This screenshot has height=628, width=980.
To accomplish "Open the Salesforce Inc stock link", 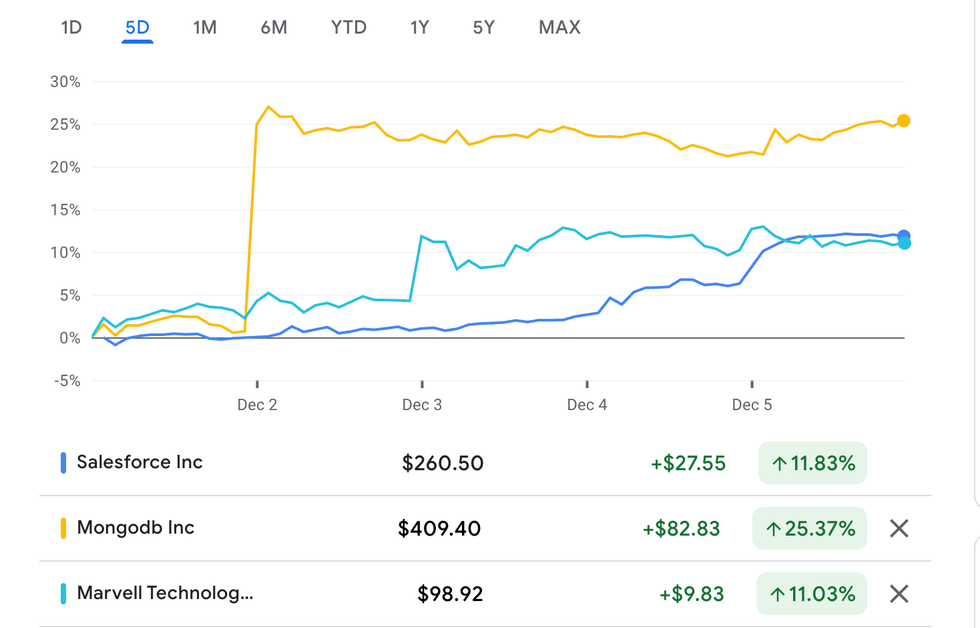I will (140, 462).
